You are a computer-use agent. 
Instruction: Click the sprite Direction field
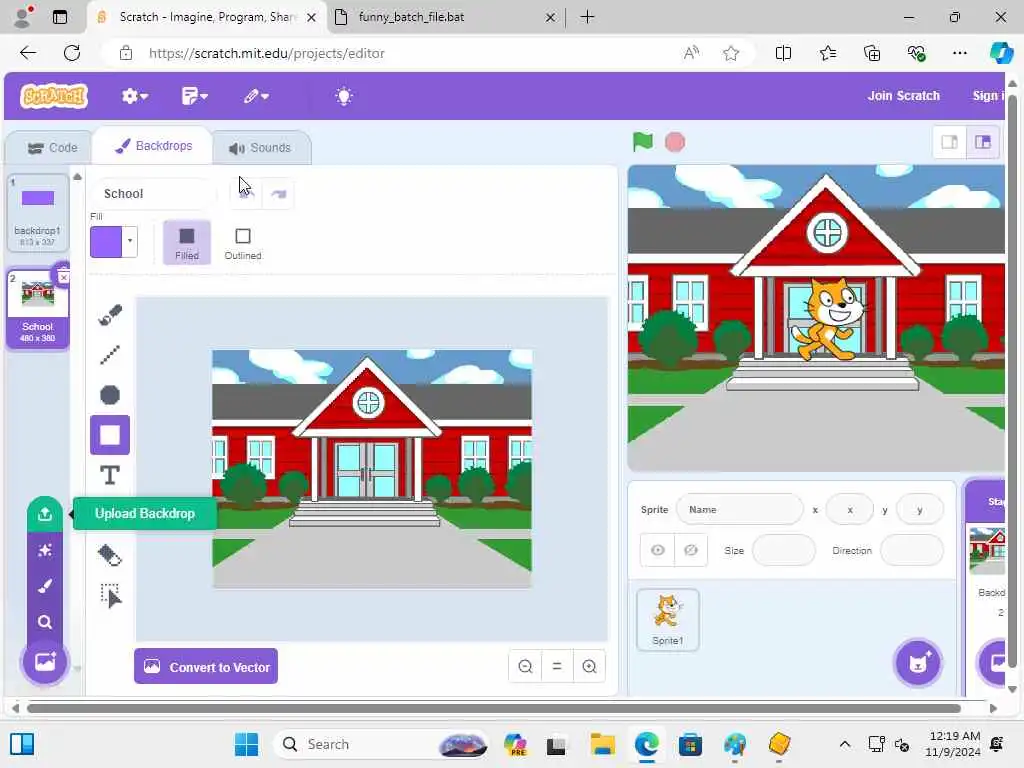click(912, 551)
